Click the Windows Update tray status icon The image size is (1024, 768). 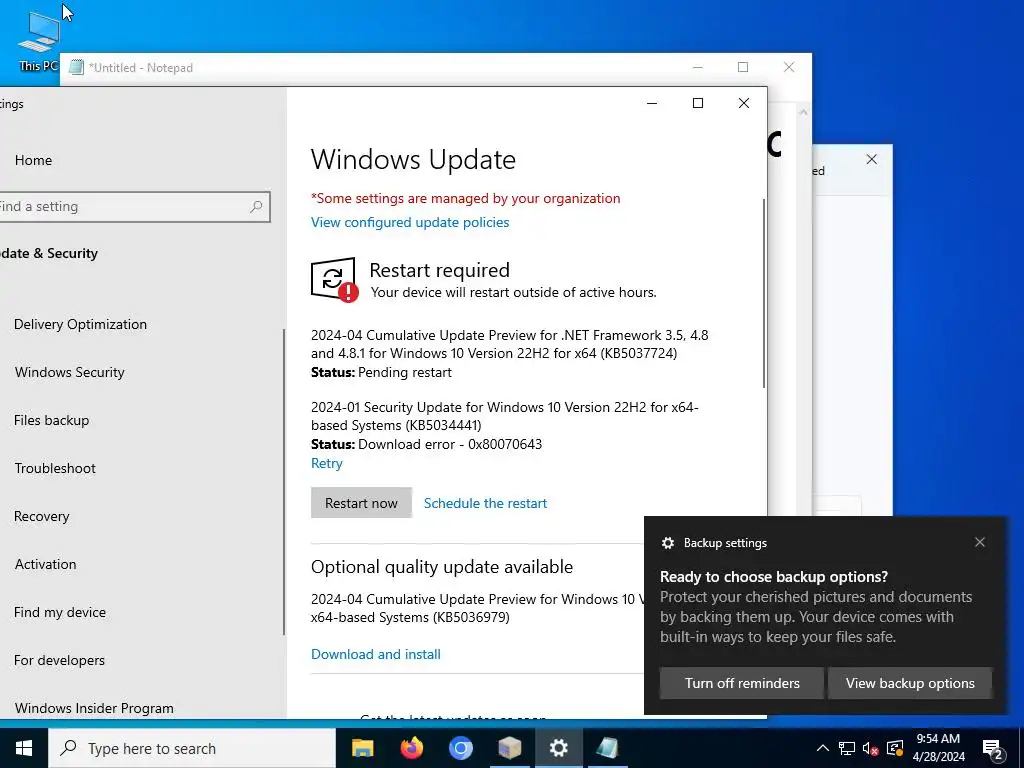895,748
